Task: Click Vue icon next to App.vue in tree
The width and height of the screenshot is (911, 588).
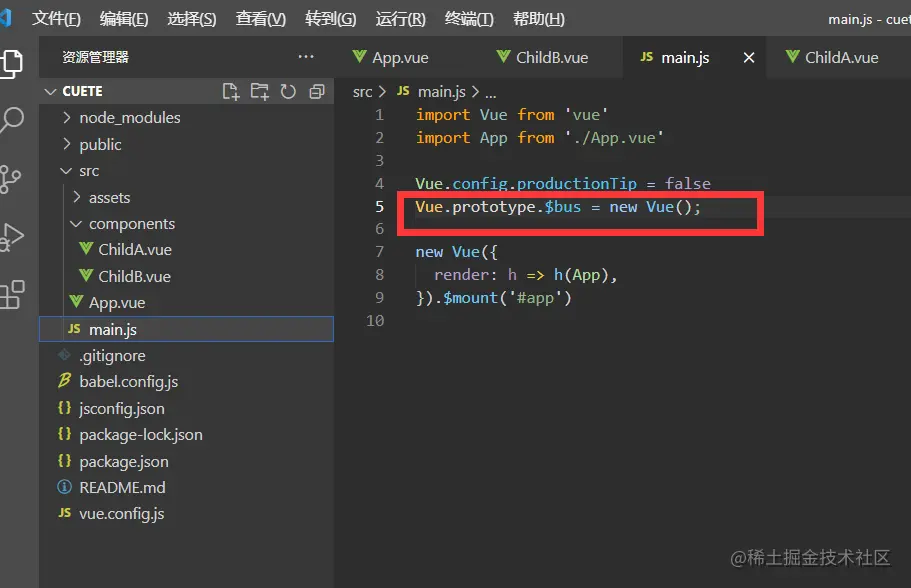Action: pos(76,302)
